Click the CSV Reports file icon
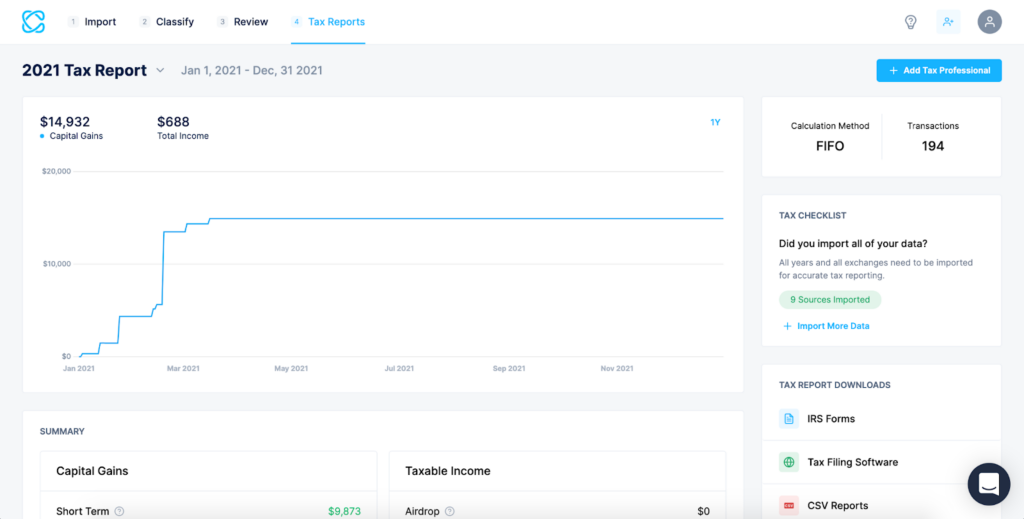This screenshot has height=519, width=1024. click(x=789, y=505)
